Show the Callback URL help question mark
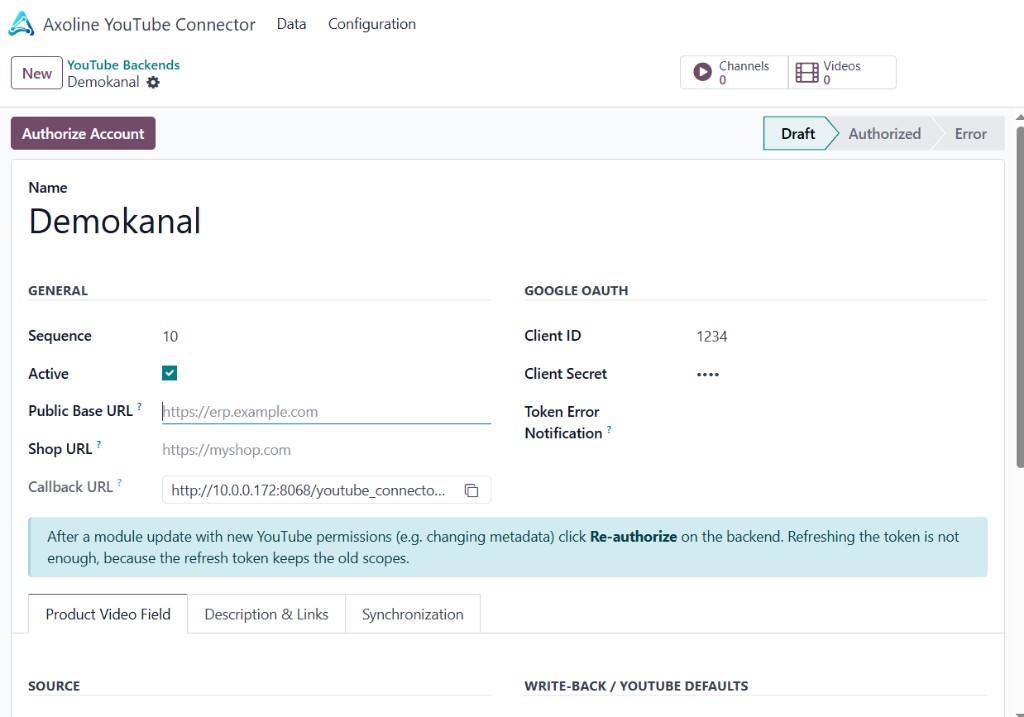Image resolution: width=1024 pixels, height=717 pixels. [120, 483]
